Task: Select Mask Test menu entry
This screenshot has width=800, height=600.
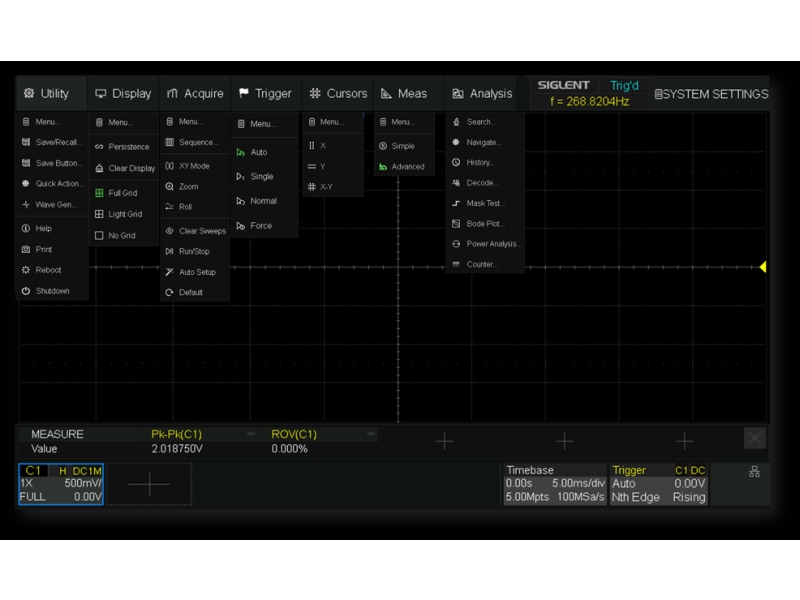Action: coord(484,203)
